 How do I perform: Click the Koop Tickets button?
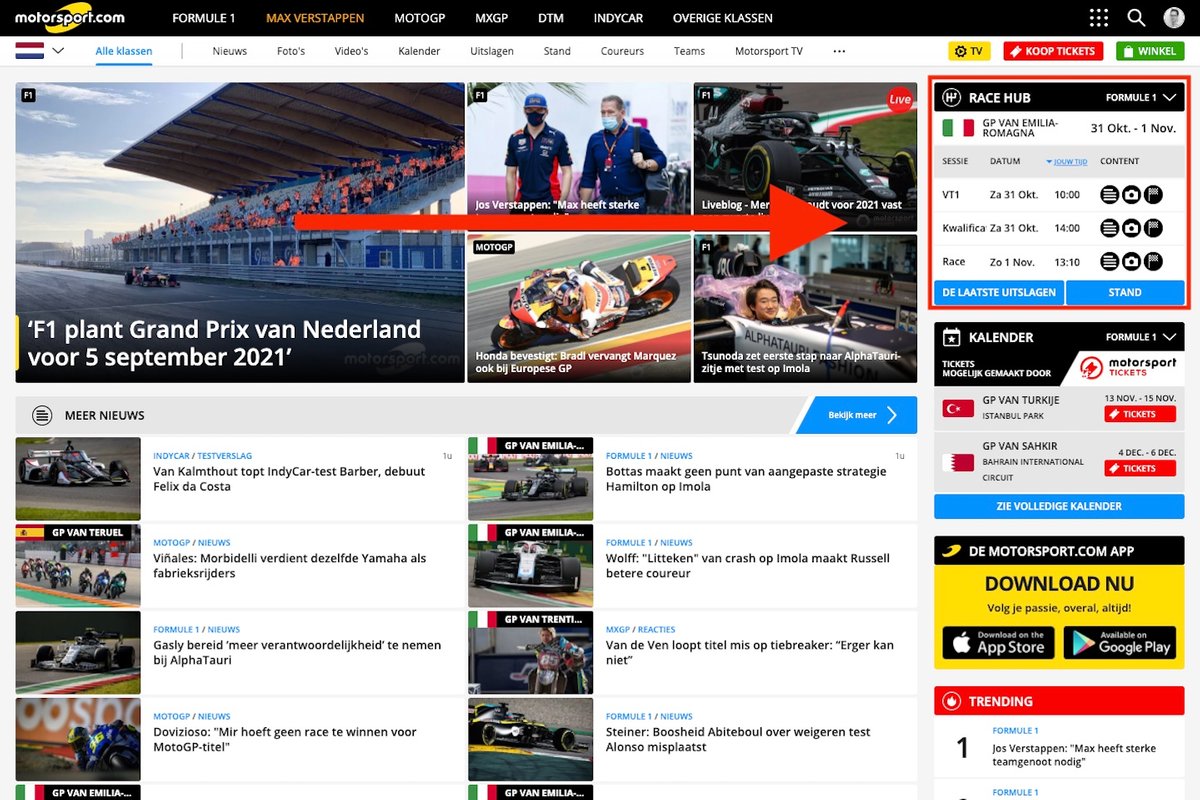tap(1053, 51)
